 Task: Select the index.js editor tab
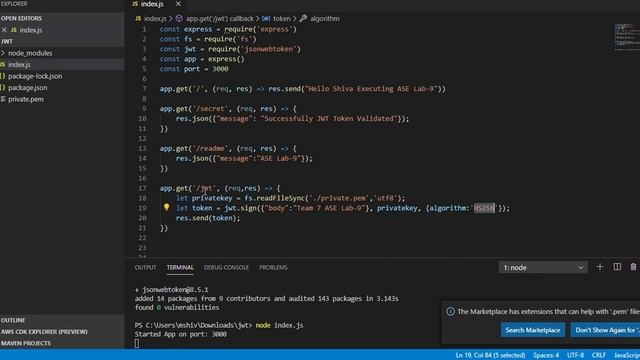tap(156, 4)
